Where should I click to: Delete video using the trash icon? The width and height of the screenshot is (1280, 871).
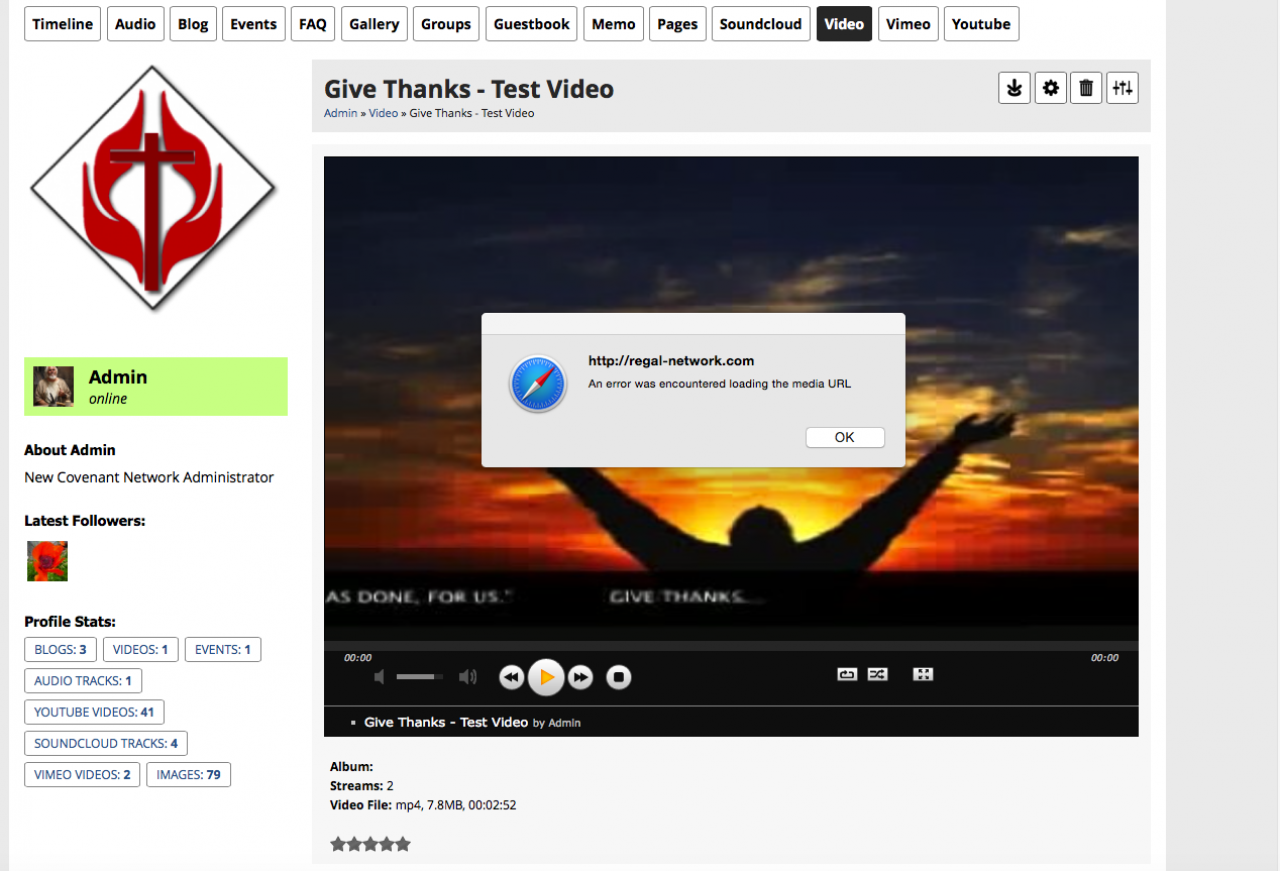click(x=1086, y=88)
